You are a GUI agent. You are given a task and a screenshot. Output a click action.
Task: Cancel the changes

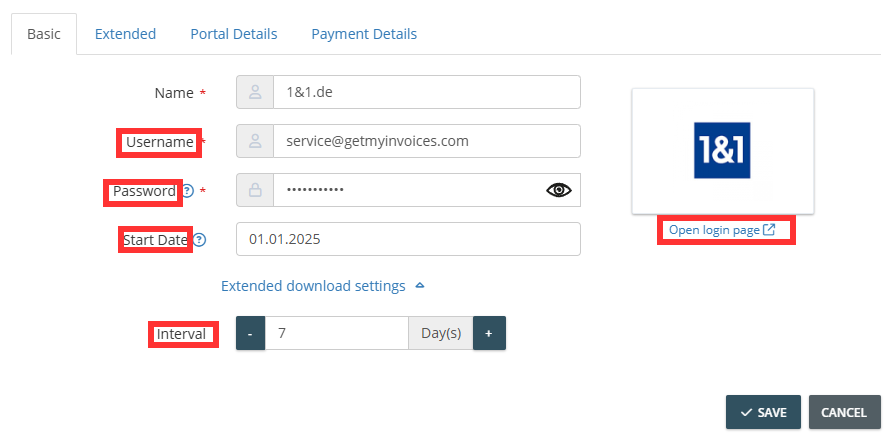[x=844, y=412]
